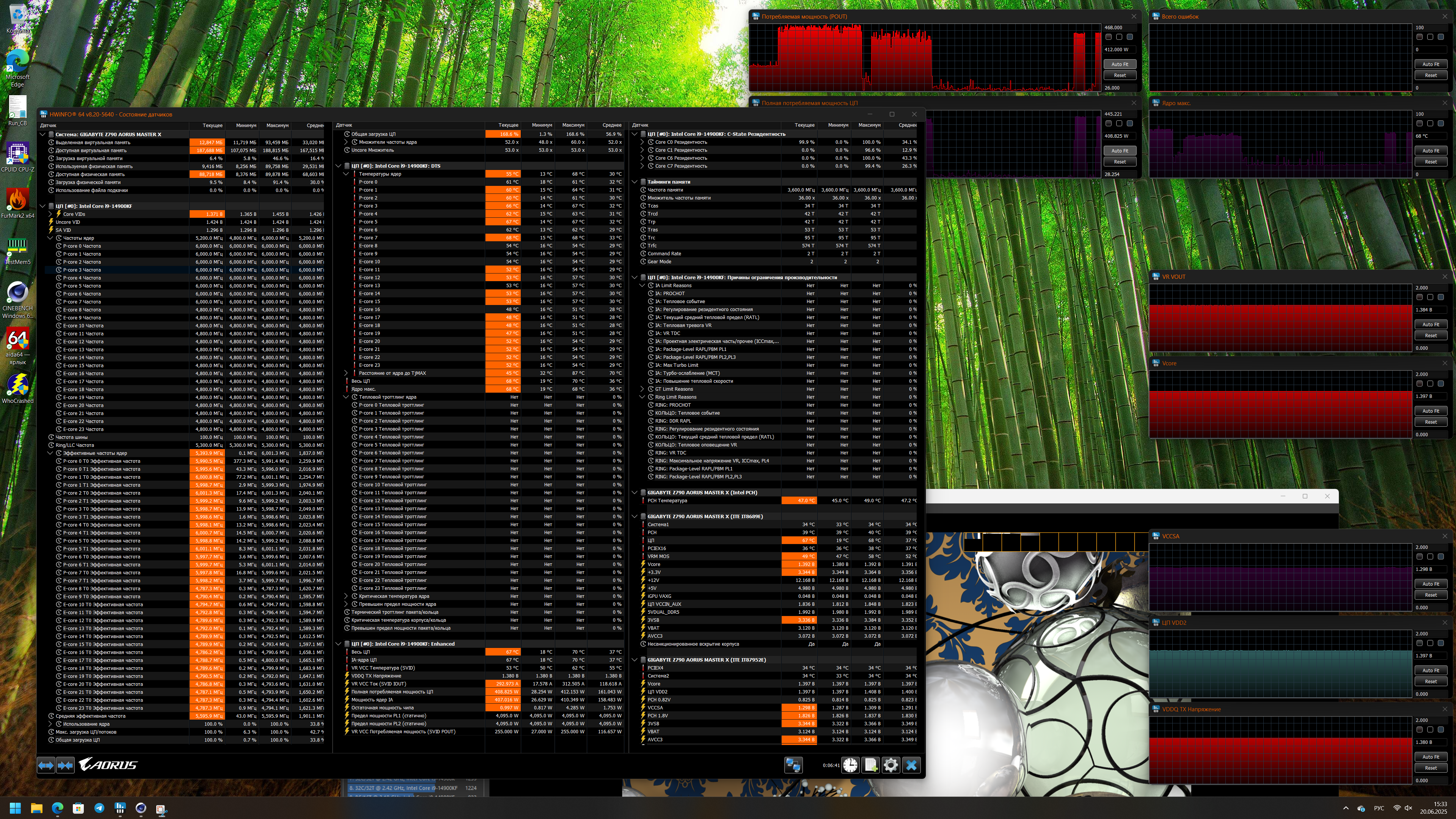Click the expand columns arrows icon
Image resolution: width=1456 pixels, height=819 pixels.
46,765
